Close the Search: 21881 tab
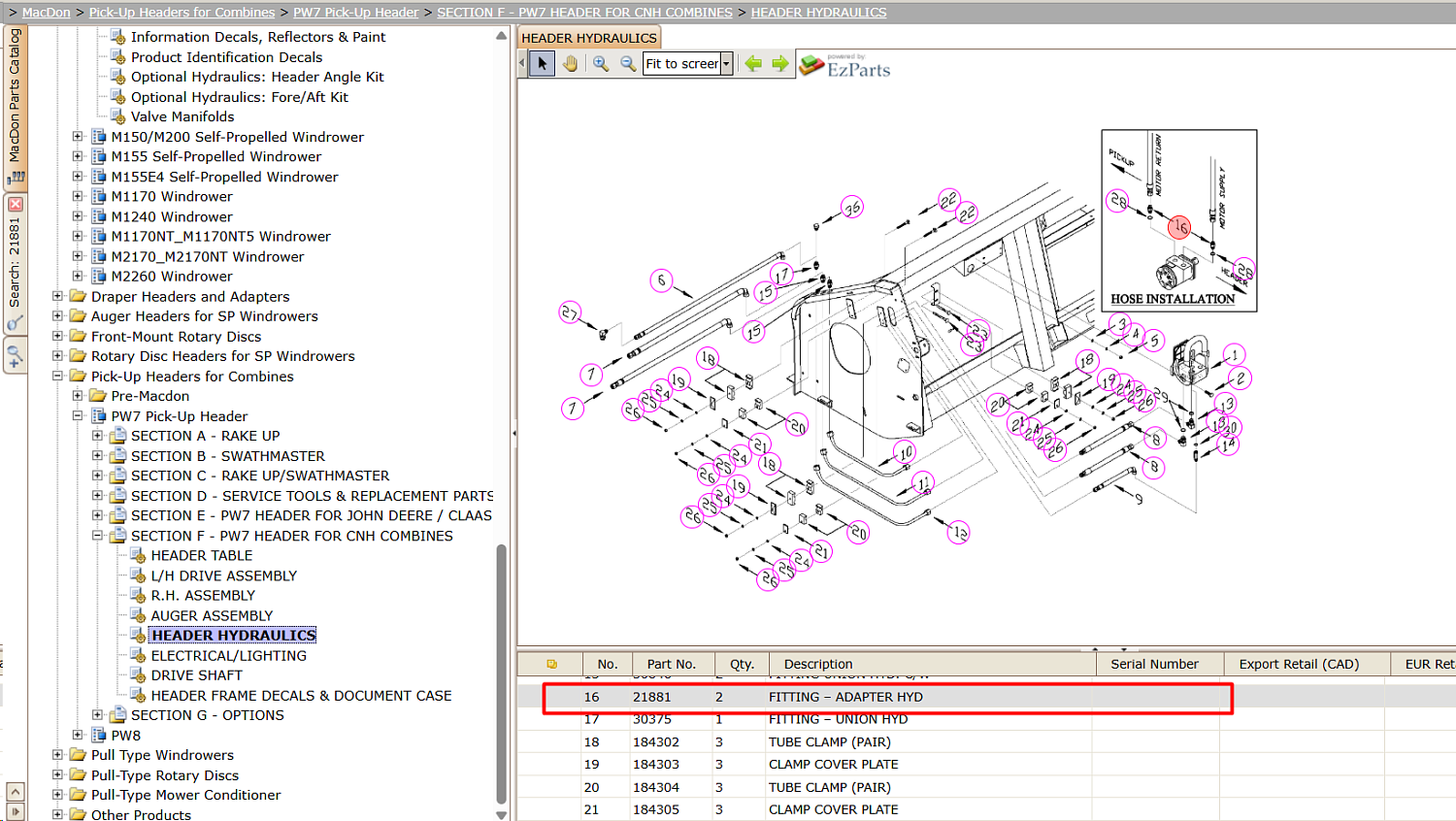The width and height of the screenshot is (1456, 821). tap(15, 204)
